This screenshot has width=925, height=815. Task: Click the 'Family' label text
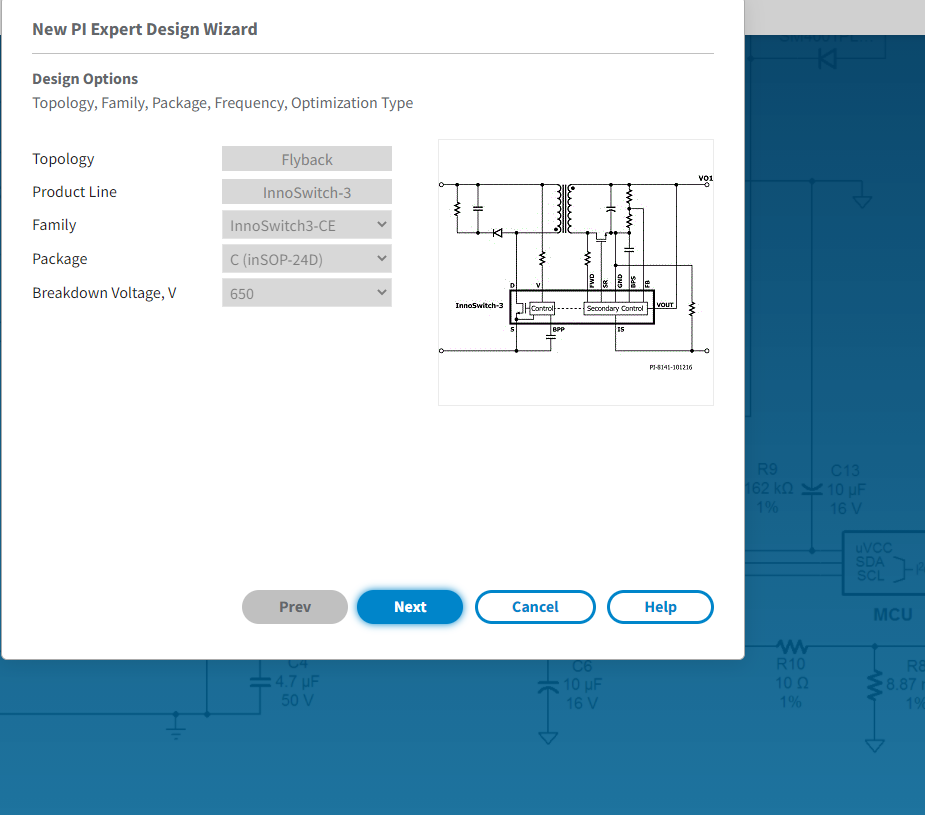pyautogui.click(x=54, y=225)
